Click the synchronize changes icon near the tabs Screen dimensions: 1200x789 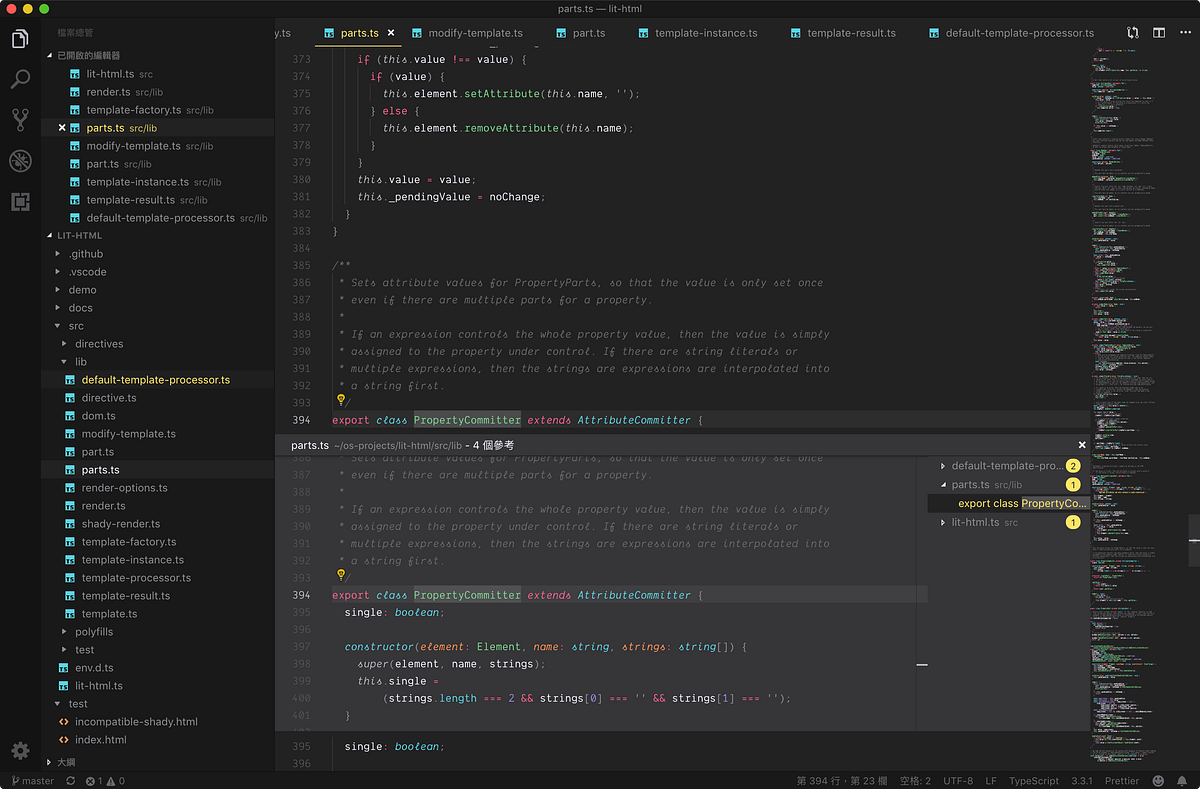[1132, 32]
